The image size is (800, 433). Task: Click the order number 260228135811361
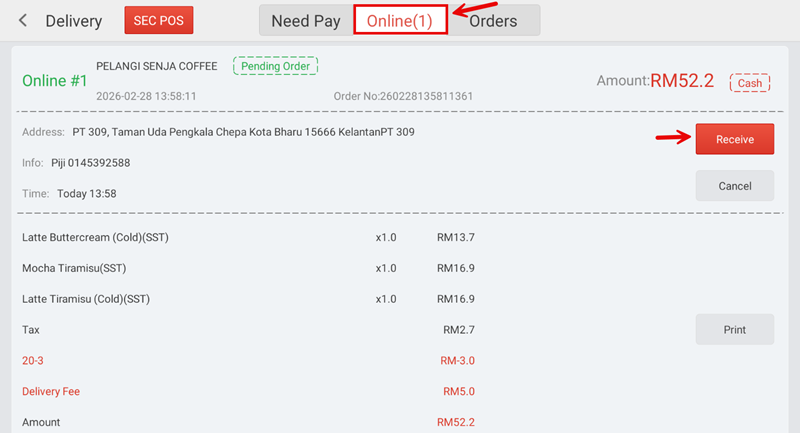(x=403, y=97)
